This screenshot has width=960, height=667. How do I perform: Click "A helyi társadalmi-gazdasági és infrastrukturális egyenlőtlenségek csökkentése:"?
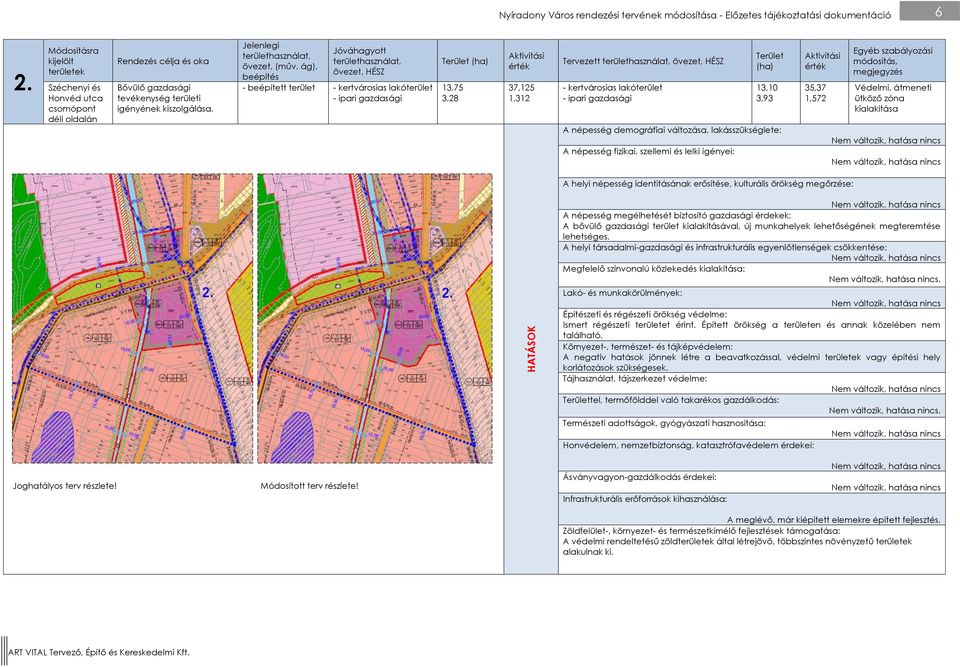pyautogui.click(x=724, y=248)
